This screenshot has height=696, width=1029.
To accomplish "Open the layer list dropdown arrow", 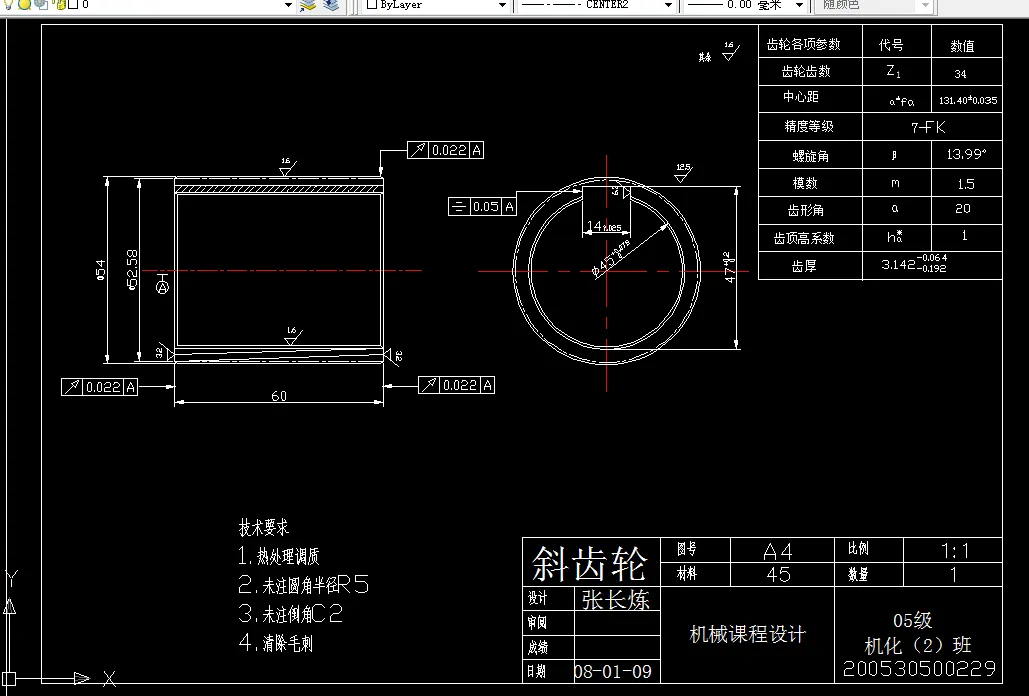I will pos(287,5).
